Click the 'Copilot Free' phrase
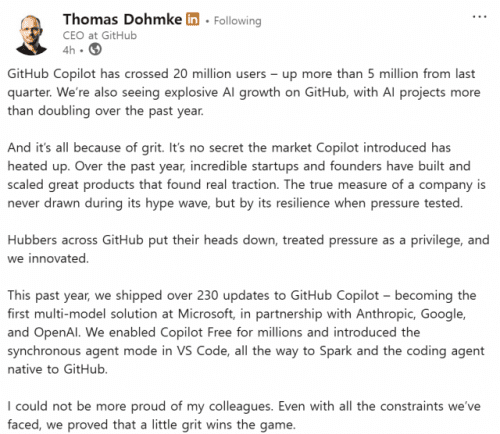The width and height of the screenshot is (500, 434). pos(196,332)
